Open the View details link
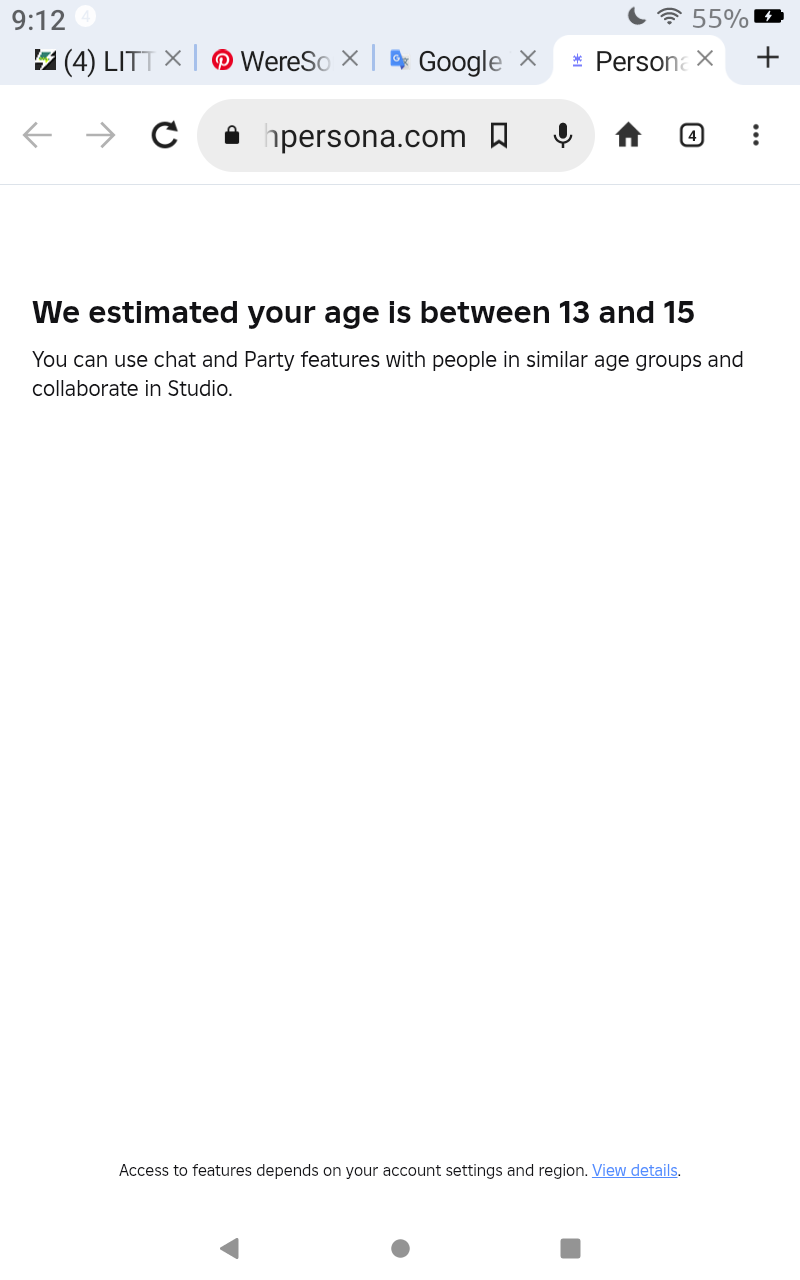The width and height of the screenshot is (800, 1280). coord(635,1170)
